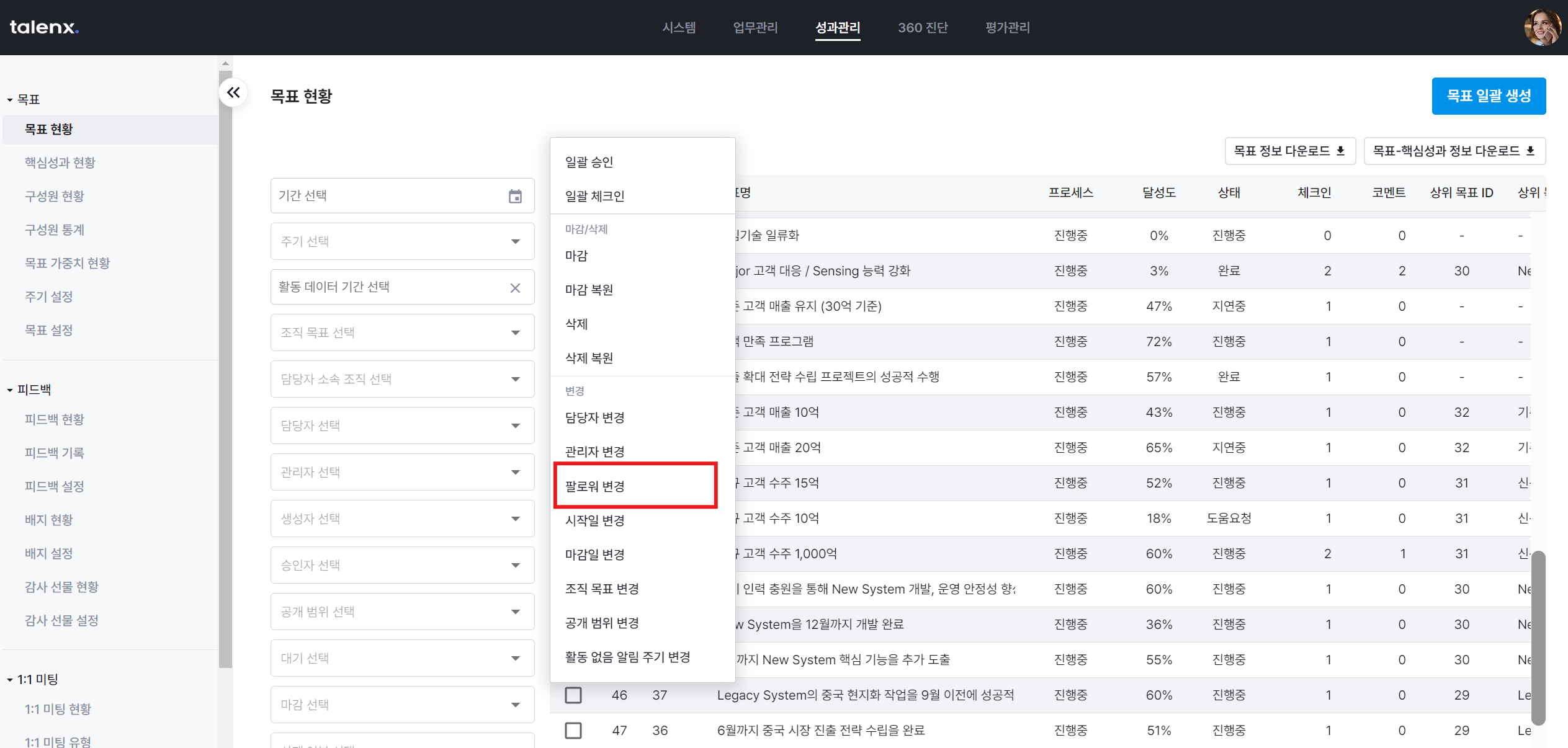
Task: Click download icon on 목표-핵심성과 정보 다운로드
Action: click(x=1530, y=151)
